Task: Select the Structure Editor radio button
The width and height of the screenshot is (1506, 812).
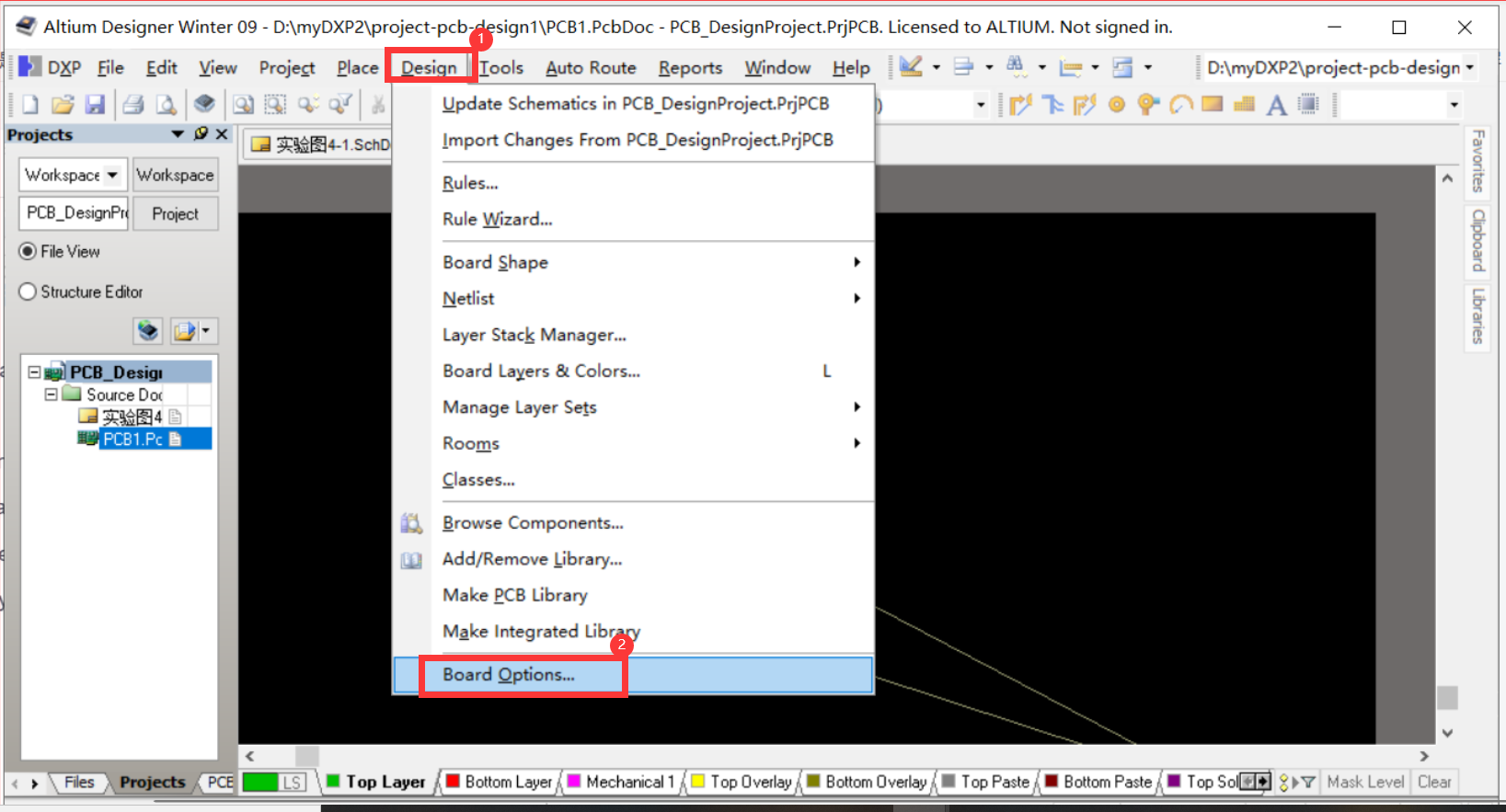Action: pyautogui.click(x=28, y=292)
